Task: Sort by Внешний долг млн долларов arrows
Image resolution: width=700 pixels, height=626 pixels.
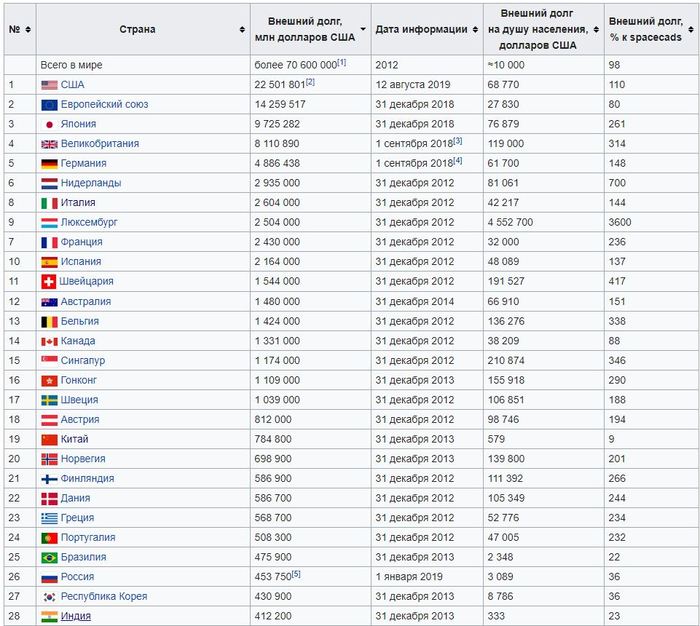Action: 362,30
